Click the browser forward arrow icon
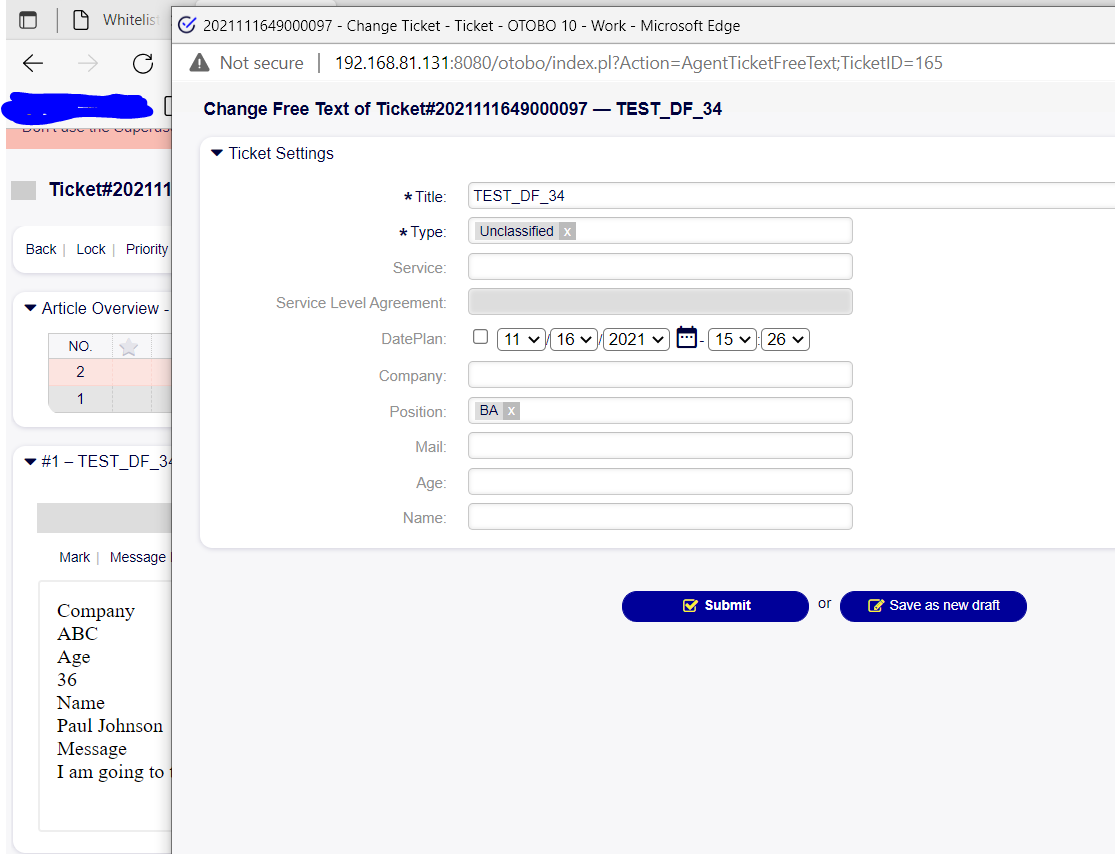 click(88, 63)
